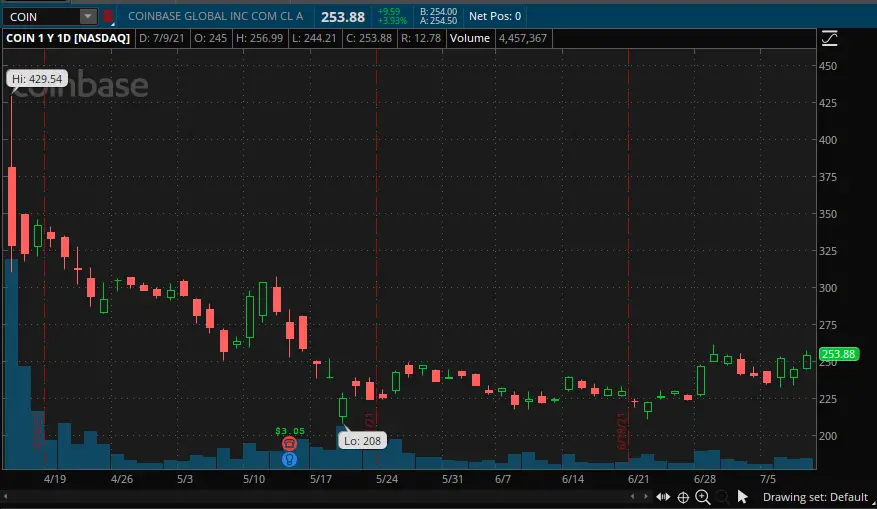877x509 pixels.
Task: Click the 450 price axis label
Action: point(828,66)
